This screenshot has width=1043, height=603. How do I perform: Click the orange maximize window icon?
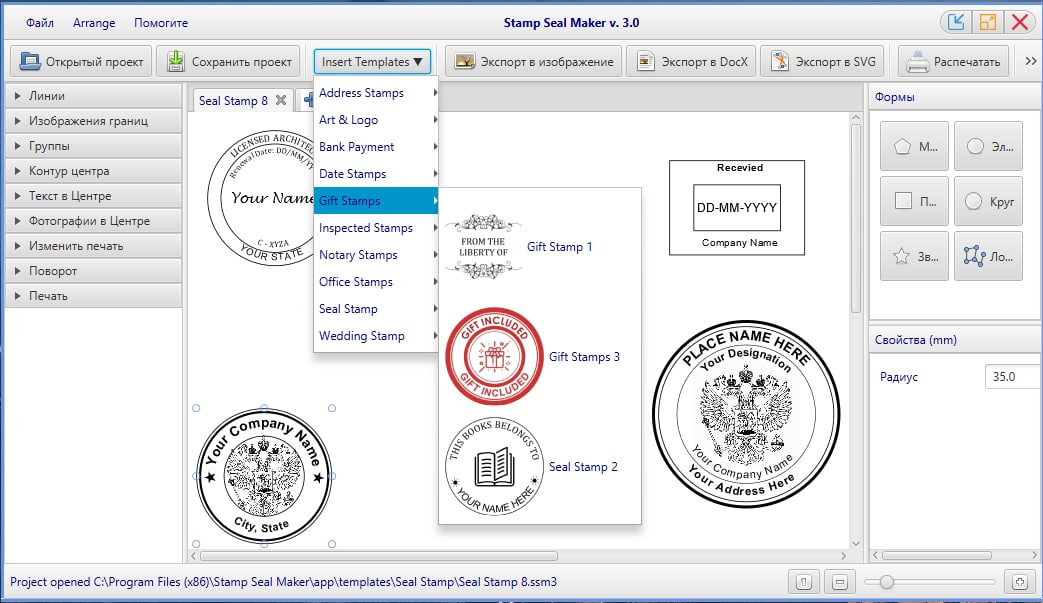tap(988, 22)
